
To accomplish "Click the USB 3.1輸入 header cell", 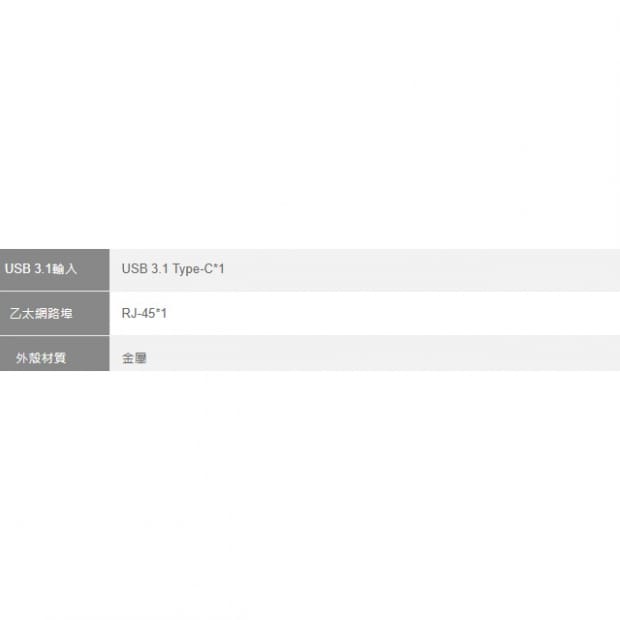I will click(x=55, y=270).
